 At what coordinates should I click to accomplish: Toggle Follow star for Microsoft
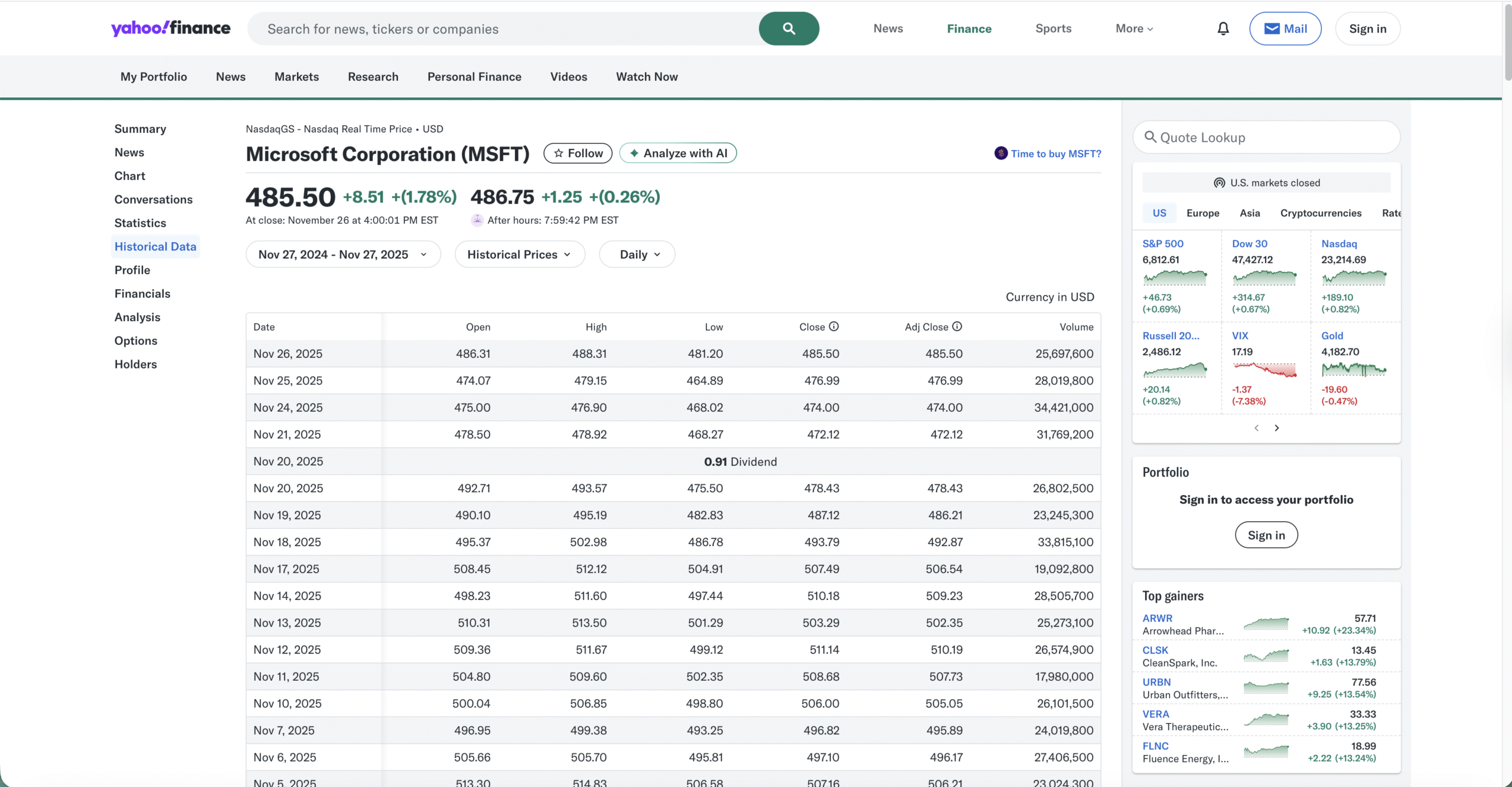pyautogui.click(x=578, y=154)
